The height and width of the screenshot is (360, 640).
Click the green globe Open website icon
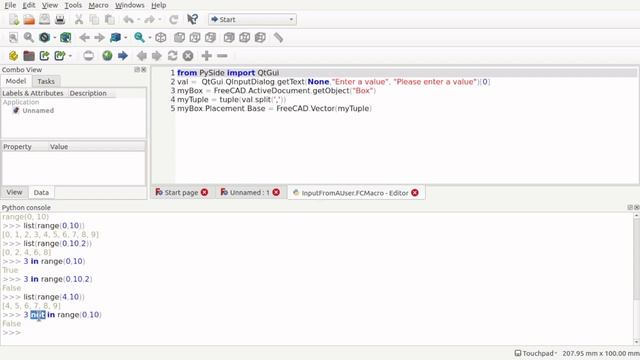pyautogui.click(x=107, y=56)
